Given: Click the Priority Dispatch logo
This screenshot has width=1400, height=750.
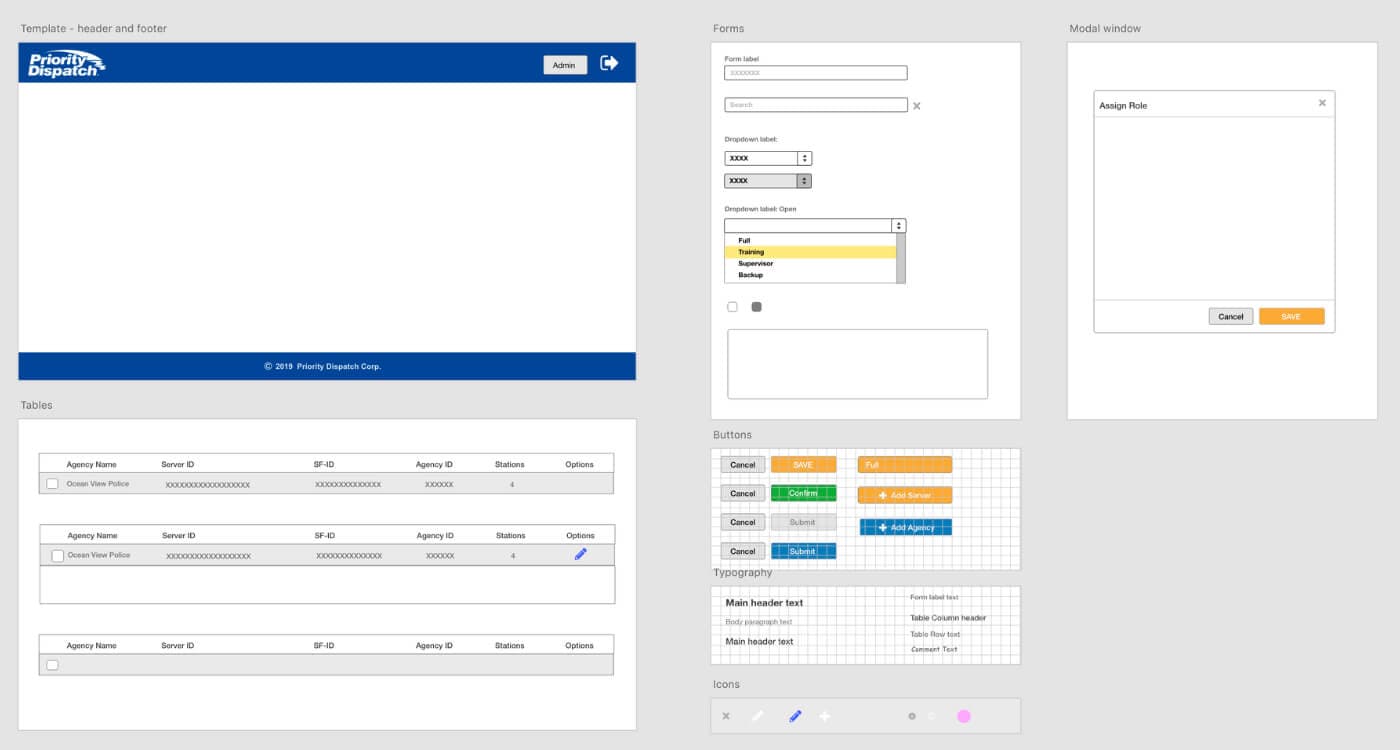Looking at the screenshot, I should [64, 63].
